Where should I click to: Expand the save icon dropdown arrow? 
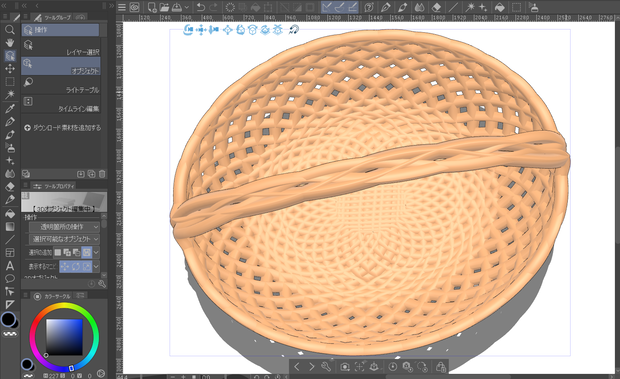[186, 7]
